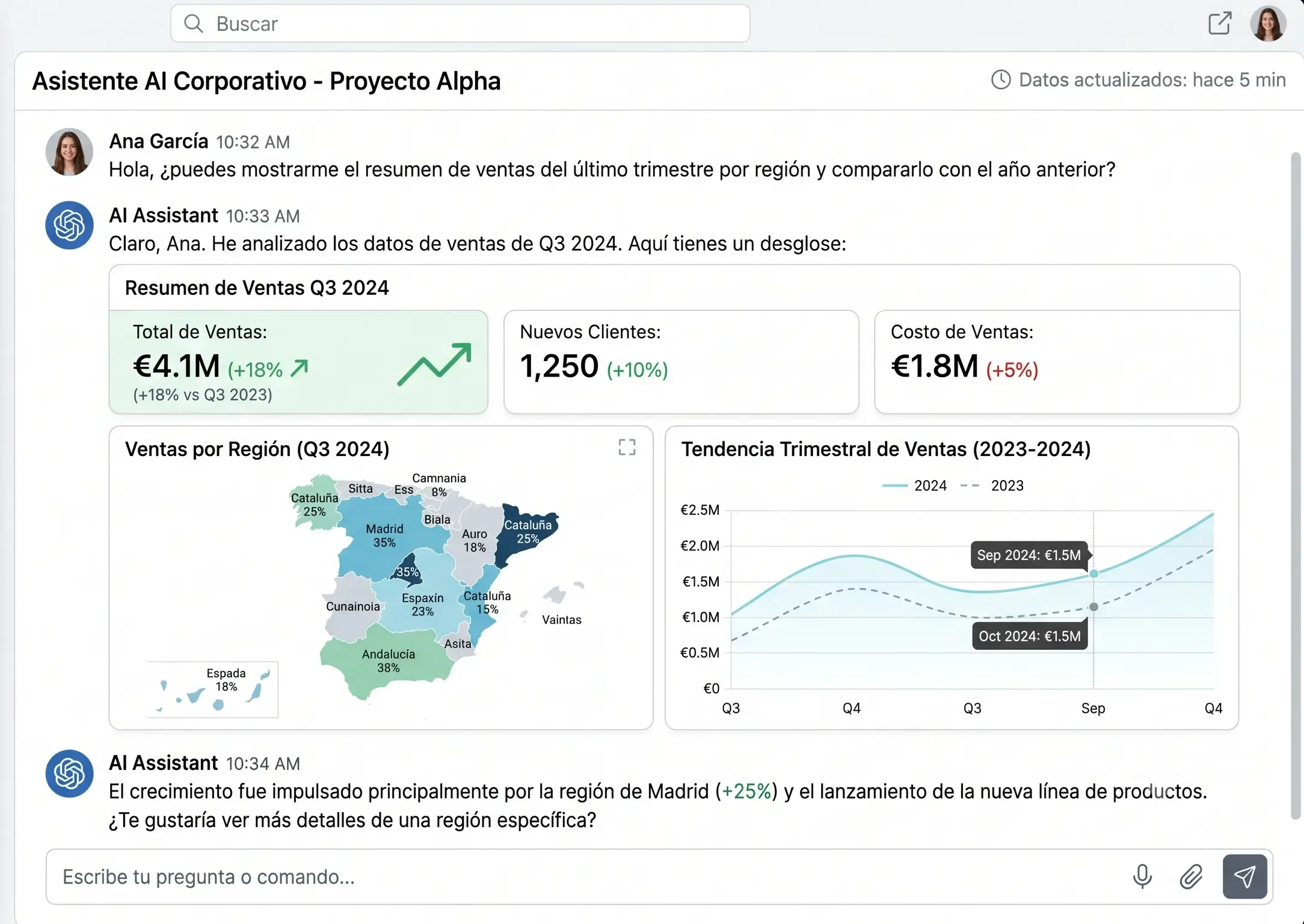Screen dimensions: 1304x924
Task: Click the Camnania 8% region label
Action: pos(439,484)
